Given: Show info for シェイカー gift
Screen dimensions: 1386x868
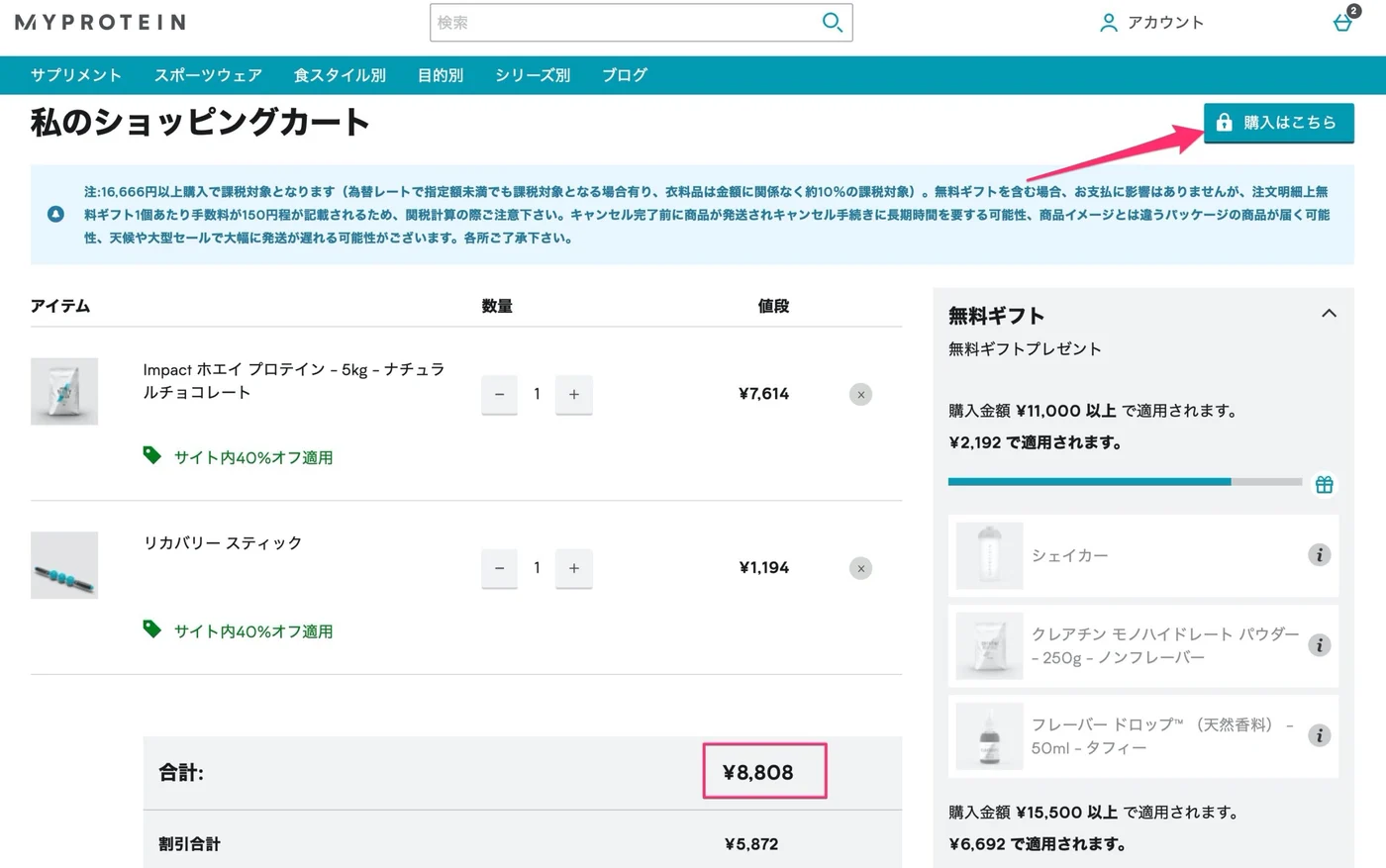Looking at the screenshot, I should pyautogui.click(x=1319, y=554).
